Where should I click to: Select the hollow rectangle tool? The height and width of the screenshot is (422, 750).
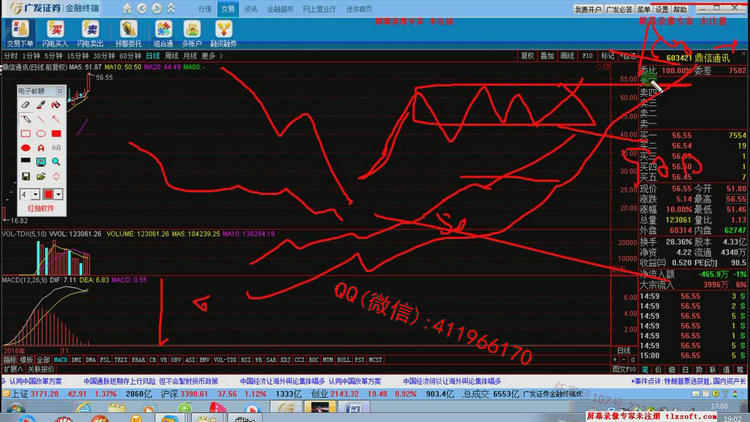[x=26, y=133]
